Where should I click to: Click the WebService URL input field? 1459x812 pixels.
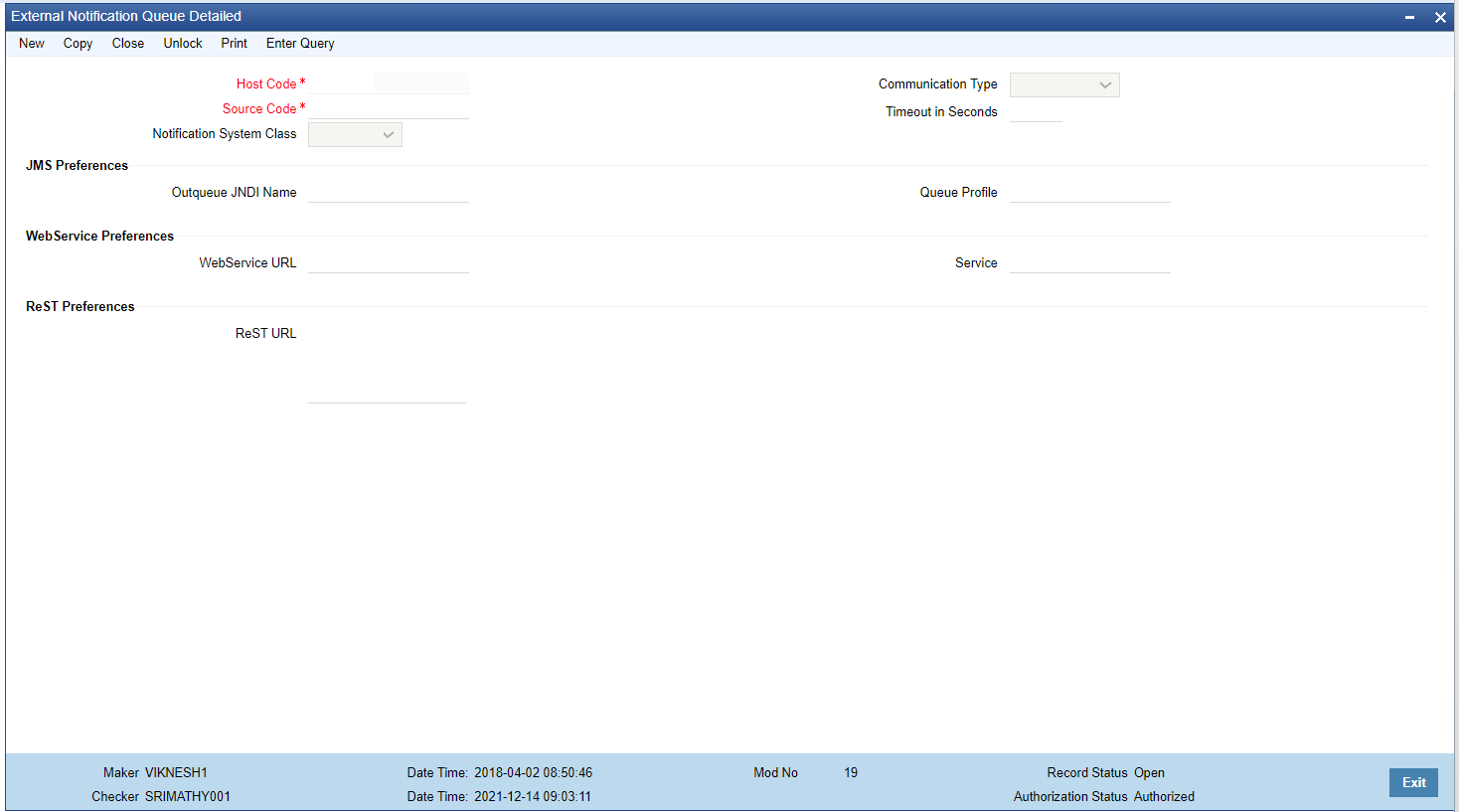(x=389, y=262)
